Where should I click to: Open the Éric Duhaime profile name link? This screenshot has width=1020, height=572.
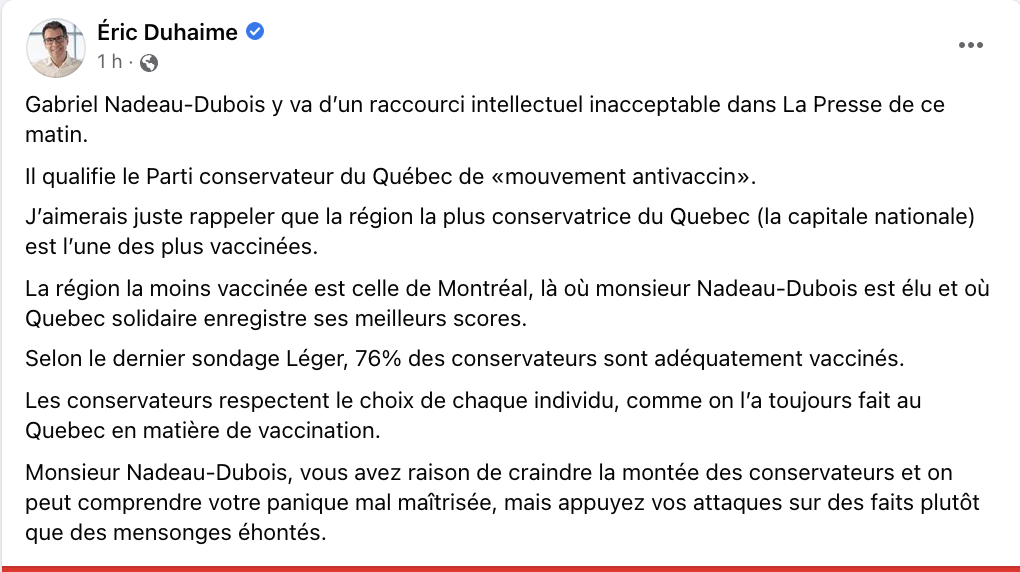click(x=167, y=32)
